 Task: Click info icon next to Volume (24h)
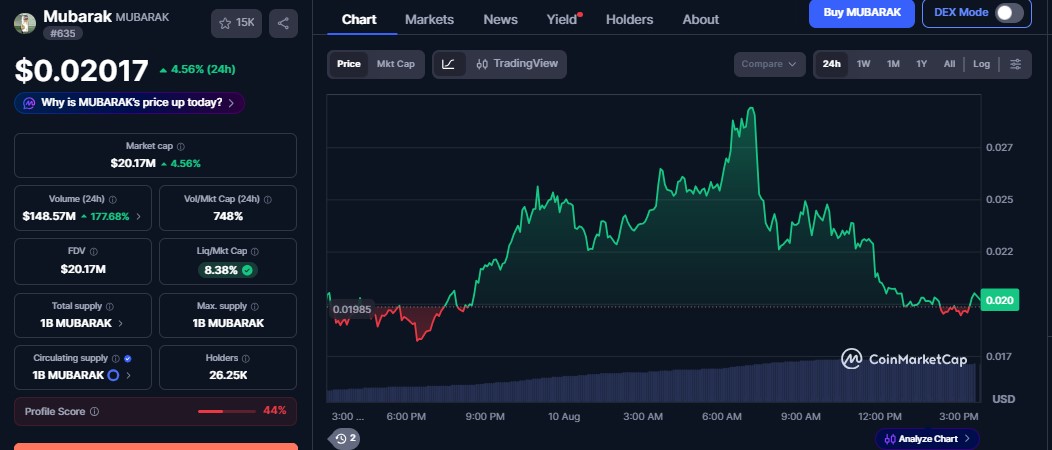(x=113, y=199)
